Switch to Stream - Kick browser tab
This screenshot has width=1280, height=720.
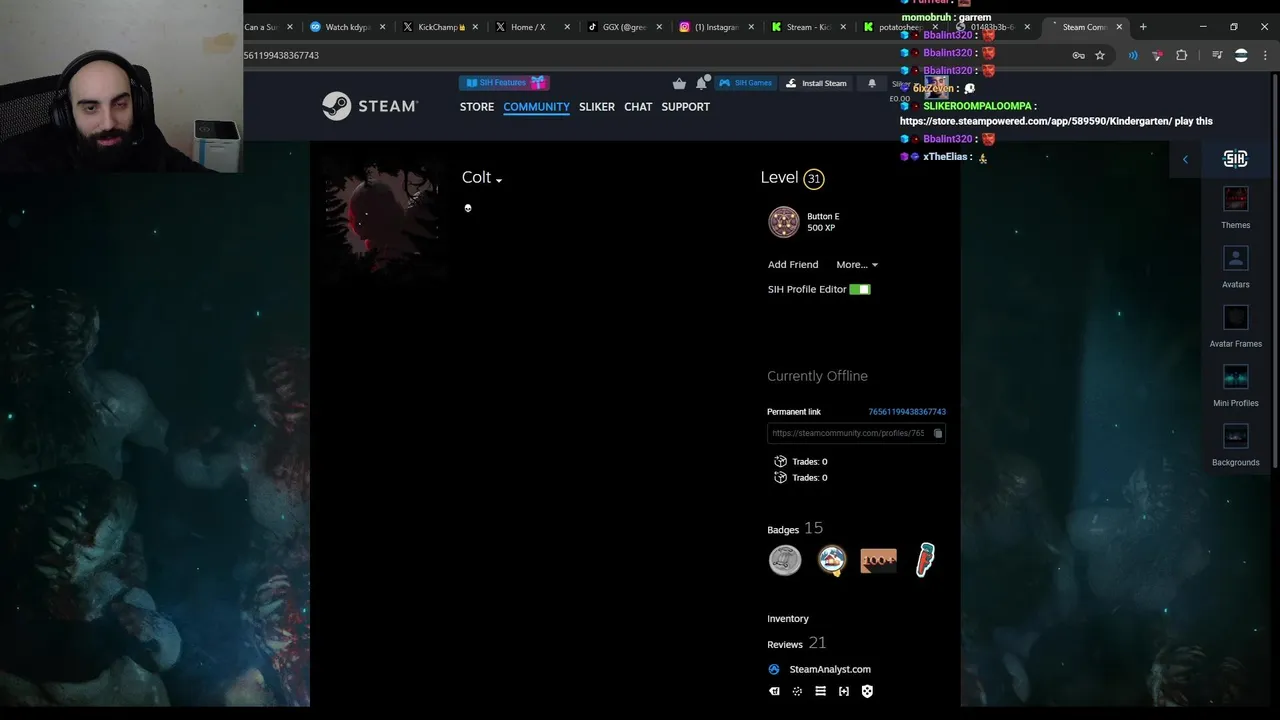pos(808,27)
